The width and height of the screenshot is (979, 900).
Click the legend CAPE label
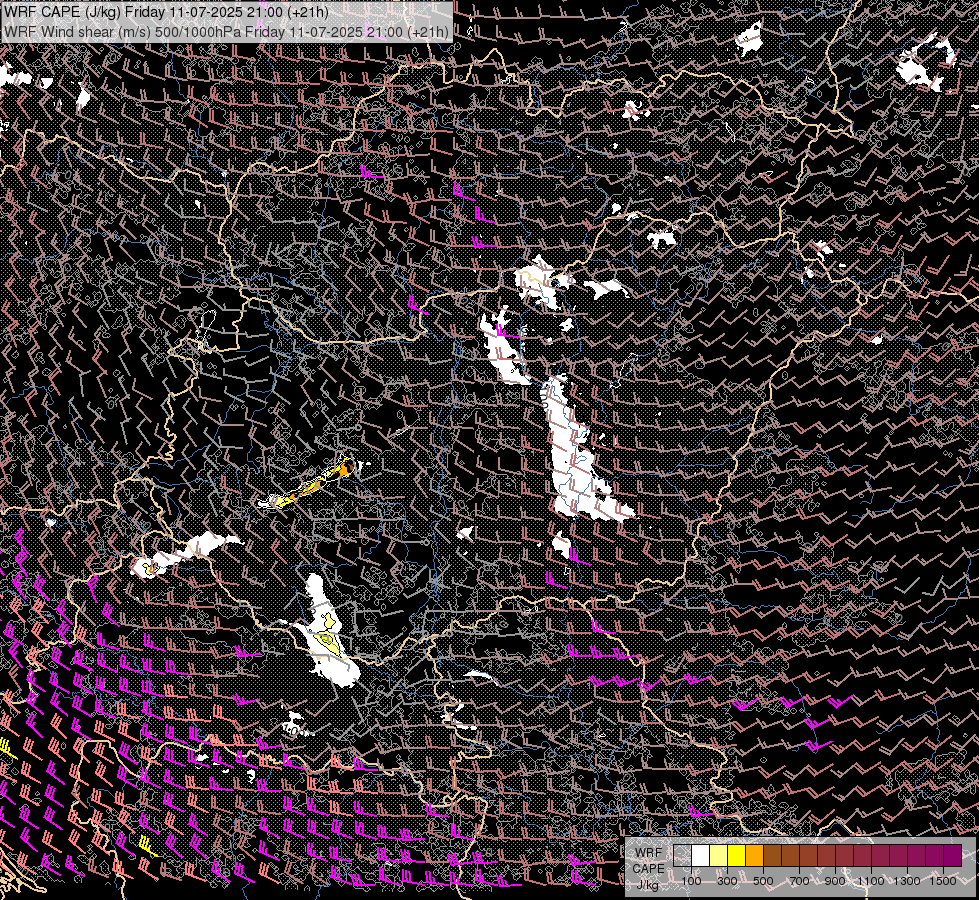648,869
